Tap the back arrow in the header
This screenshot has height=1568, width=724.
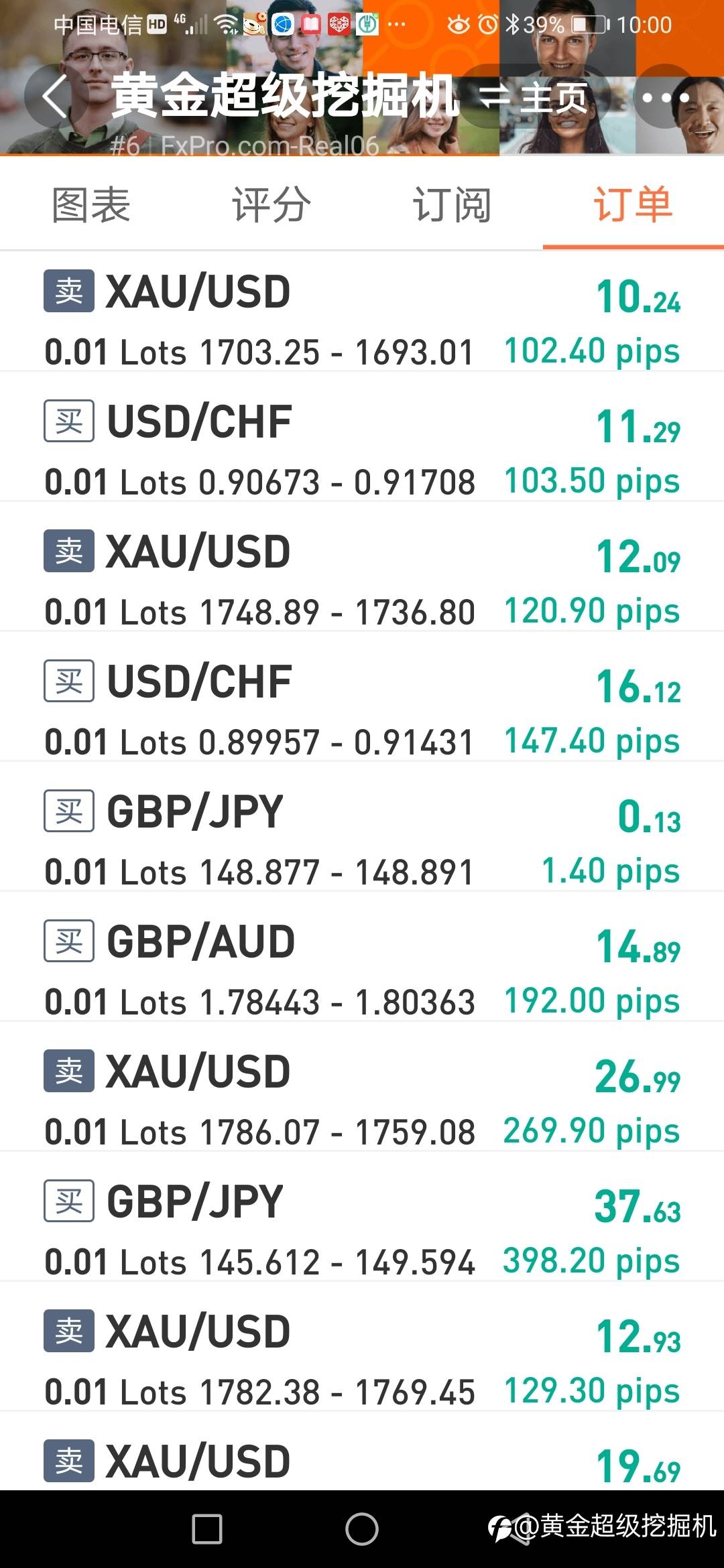coord(55,97)
